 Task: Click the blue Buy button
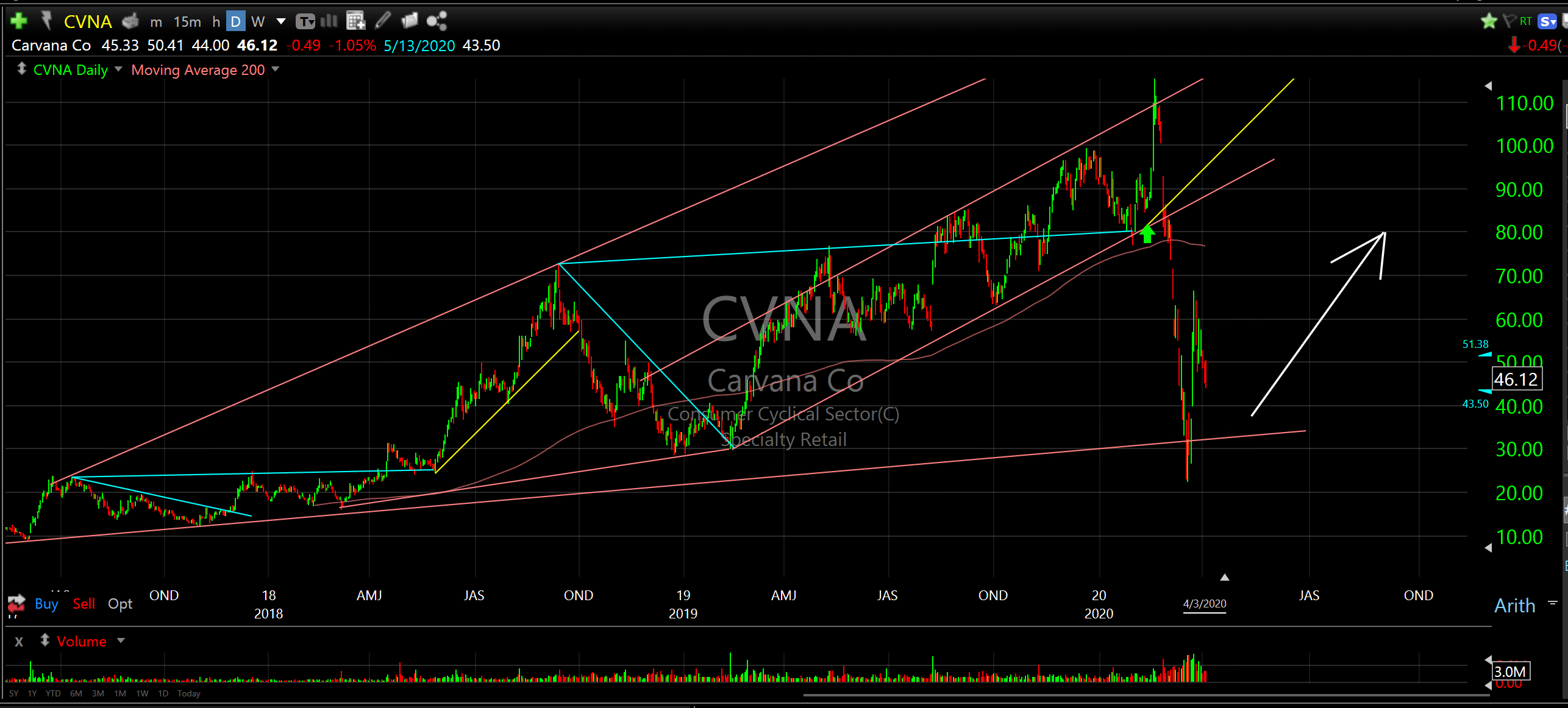(x=46, y=604)
